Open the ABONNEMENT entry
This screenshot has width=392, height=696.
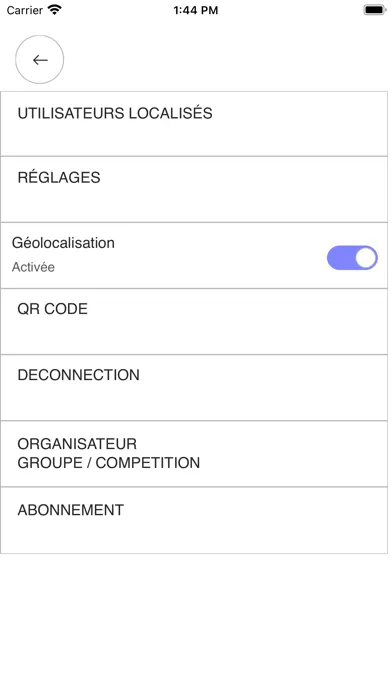[194, 520]
